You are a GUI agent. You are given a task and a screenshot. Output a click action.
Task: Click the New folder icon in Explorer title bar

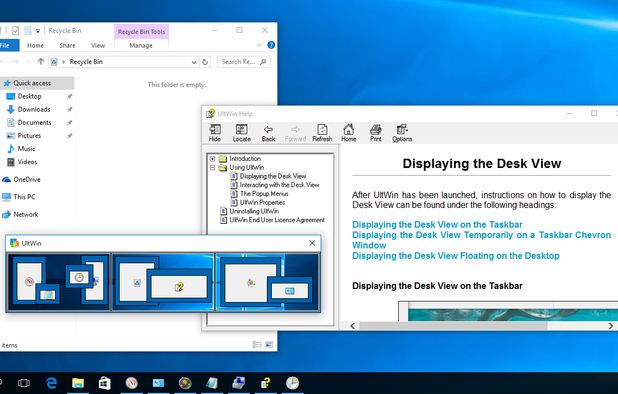[x=28, y=30]
